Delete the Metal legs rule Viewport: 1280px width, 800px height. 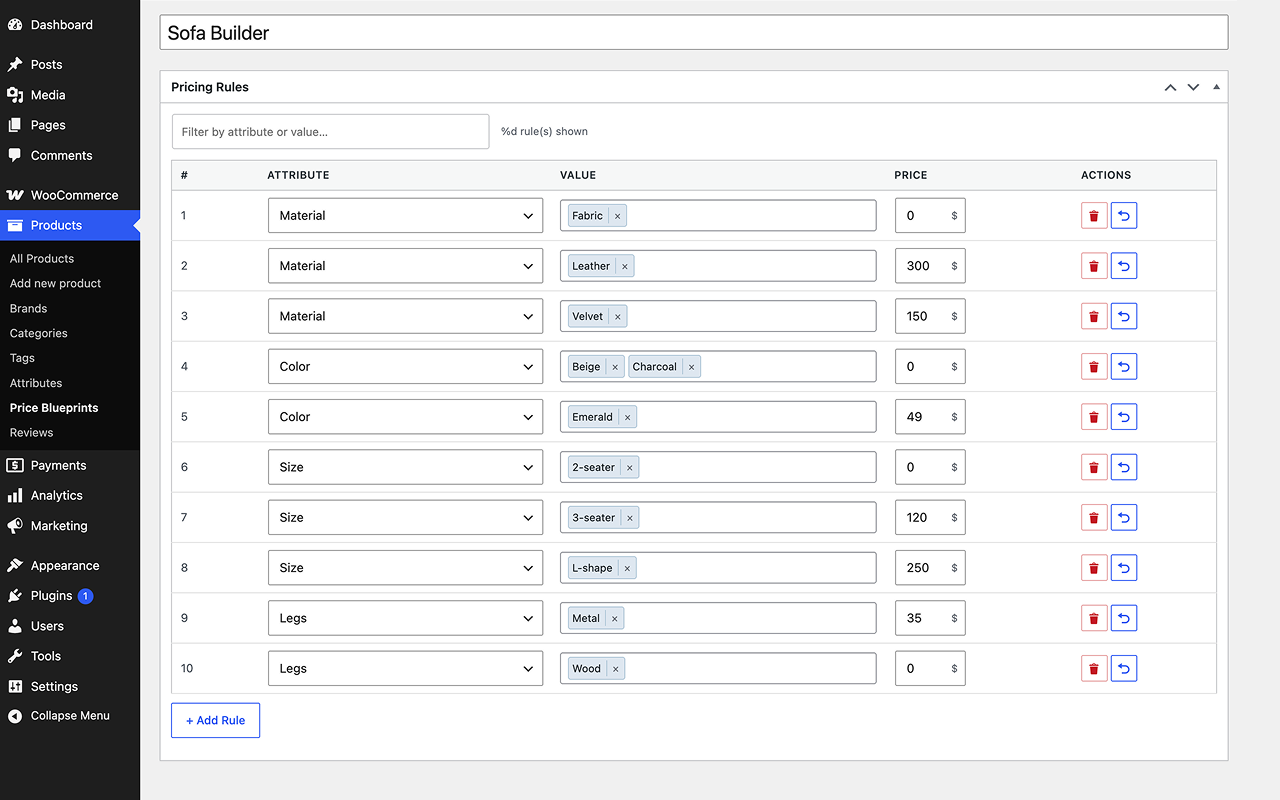click(x=1094, y=618)
